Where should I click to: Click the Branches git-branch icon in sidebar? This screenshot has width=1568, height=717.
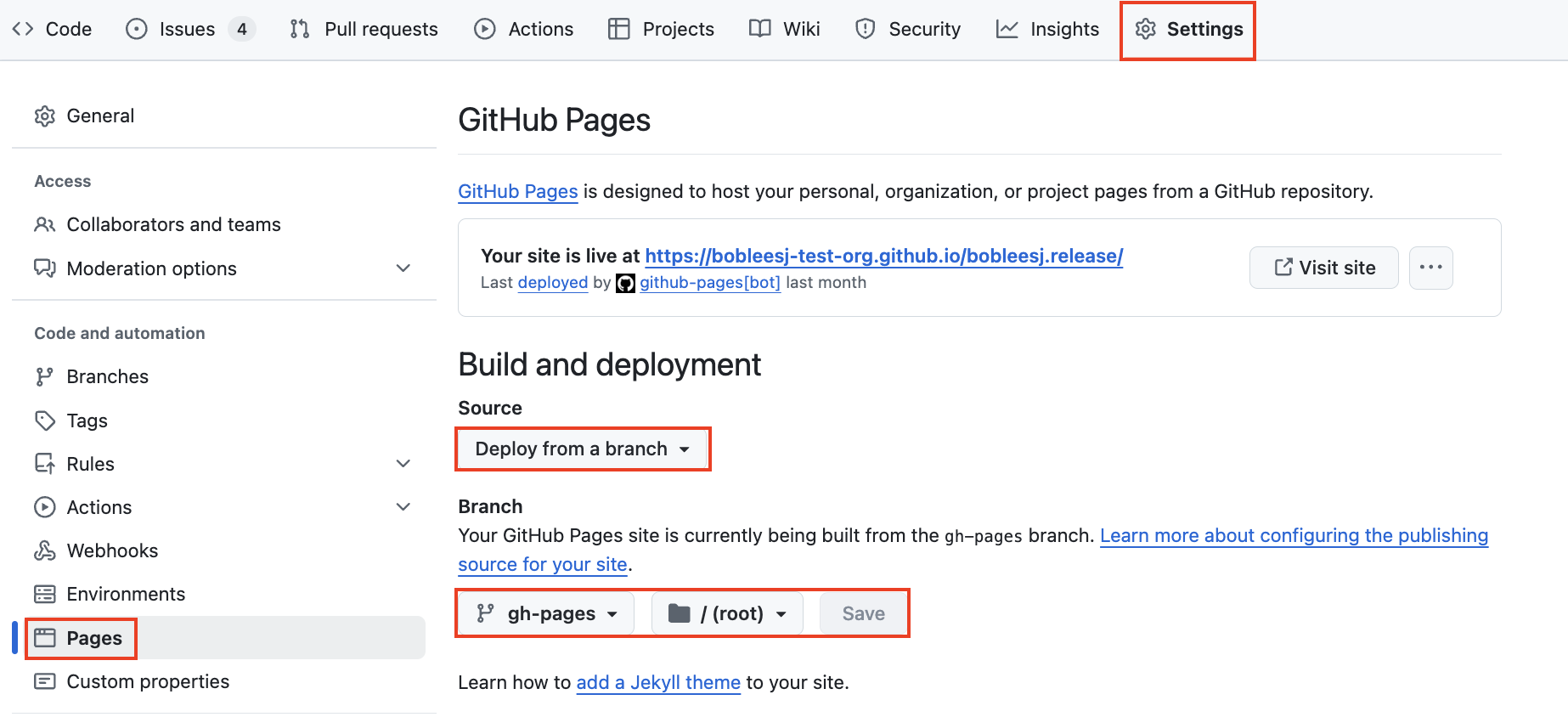tap(45, 376)
